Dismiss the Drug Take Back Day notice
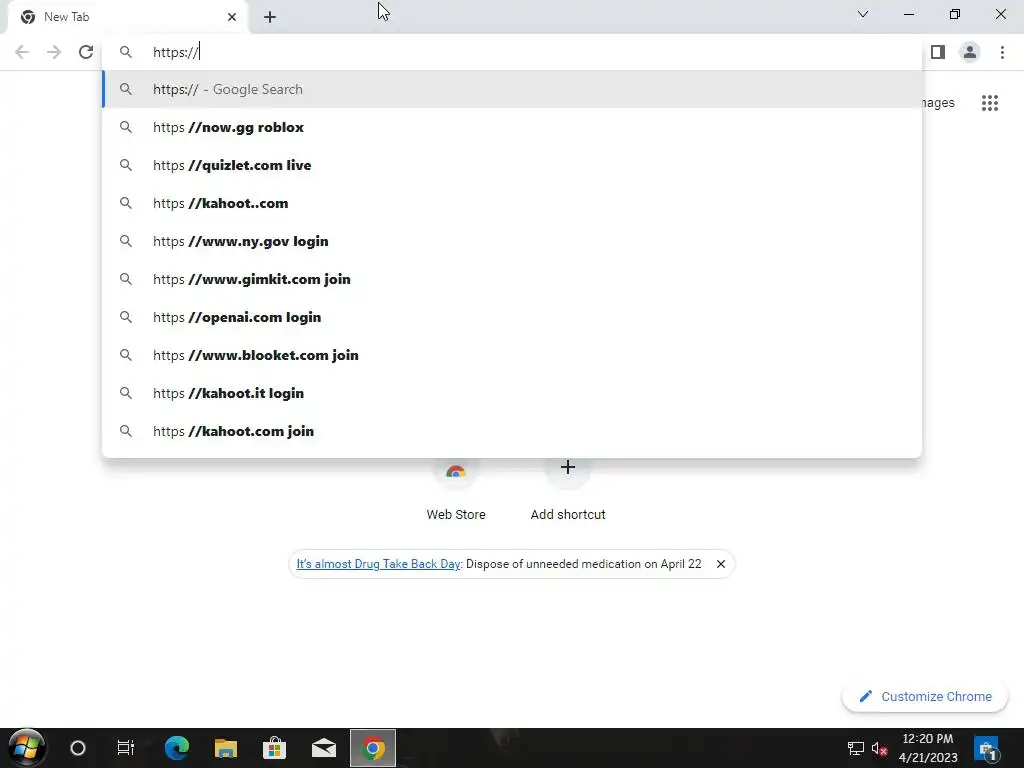 721,564
